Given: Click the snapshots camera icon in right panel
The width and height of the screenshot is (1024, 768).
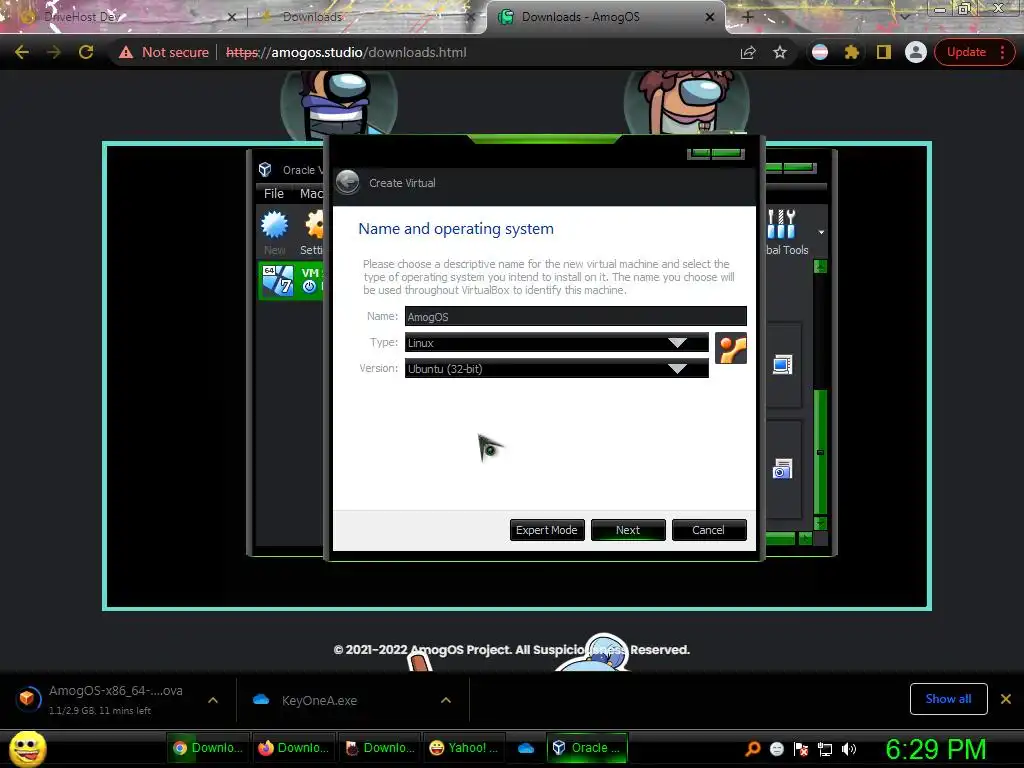Looking at the screenshot, I should pos(782,469).
